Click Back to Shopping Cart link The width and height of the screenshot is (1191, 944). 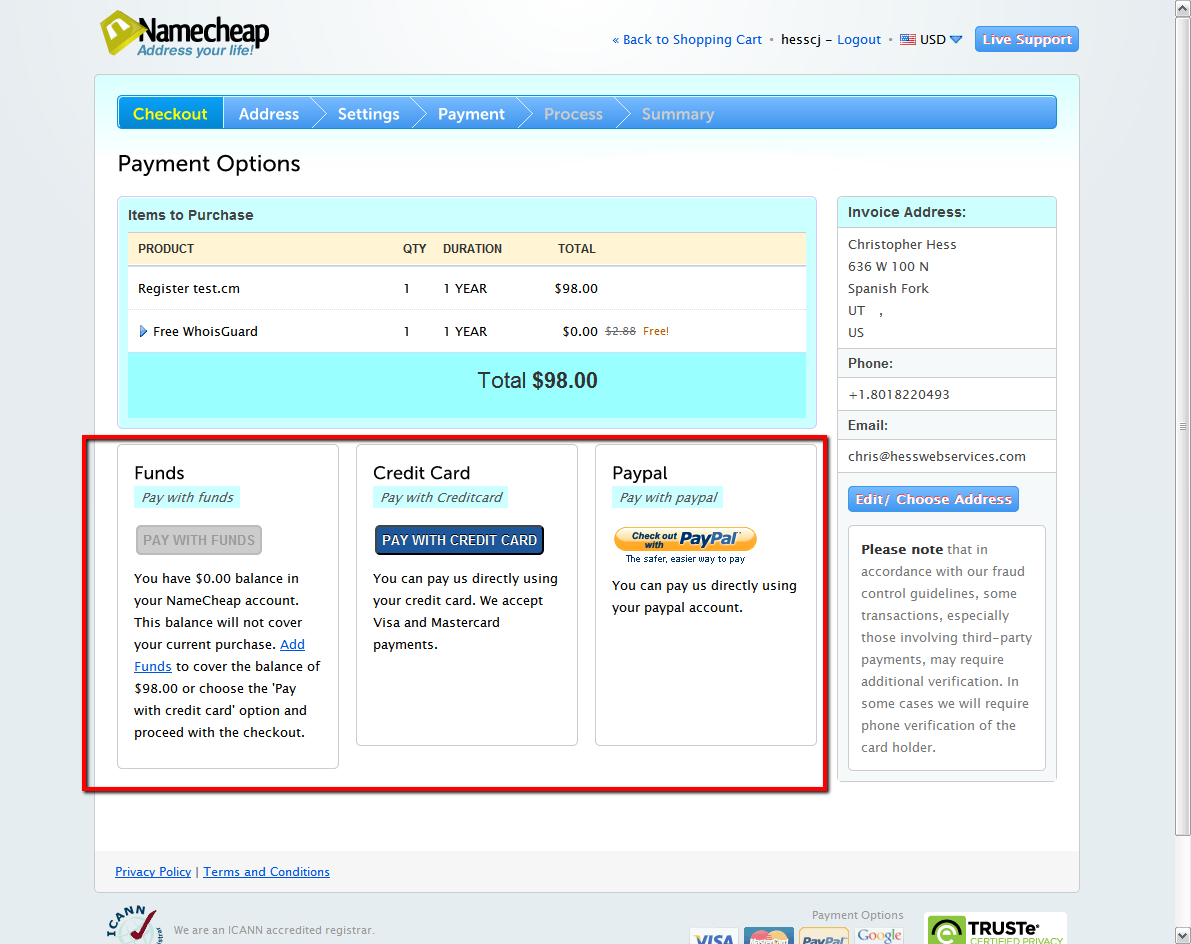click(687, 39)
